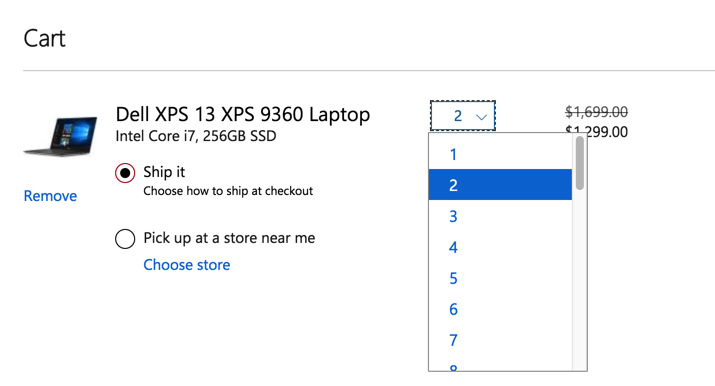Click the Dell XPS laptop thumbnail image
715x386 pixels.
point(60,136)
